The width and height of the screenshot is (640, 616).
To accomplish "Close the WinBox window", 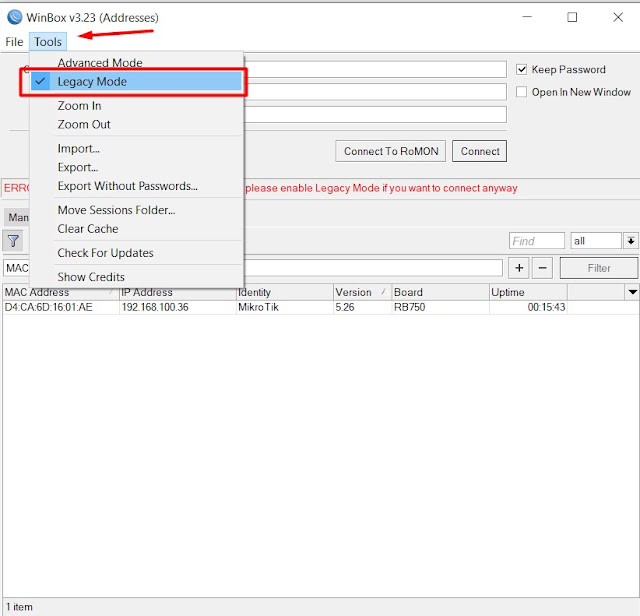I will click(x=618, y=17).
